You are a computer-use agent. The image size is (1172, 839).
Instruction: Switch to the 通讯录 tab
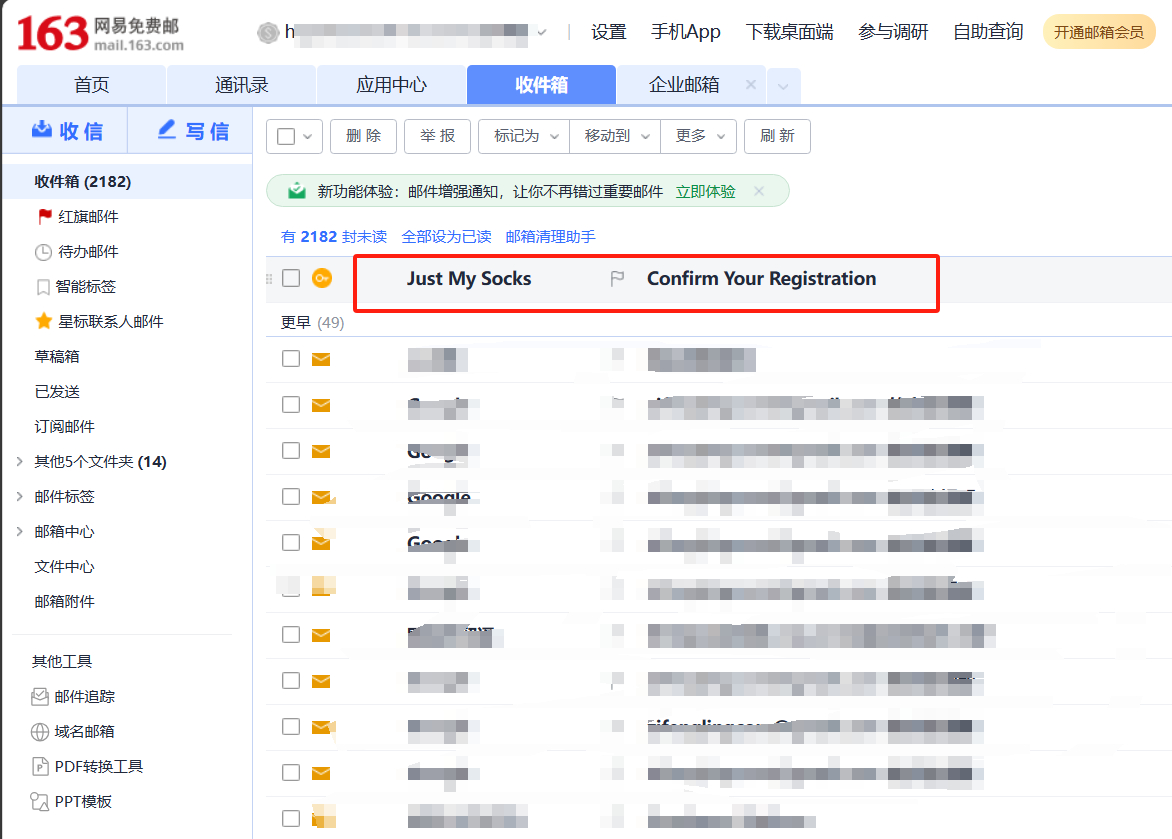click(241, 85)
